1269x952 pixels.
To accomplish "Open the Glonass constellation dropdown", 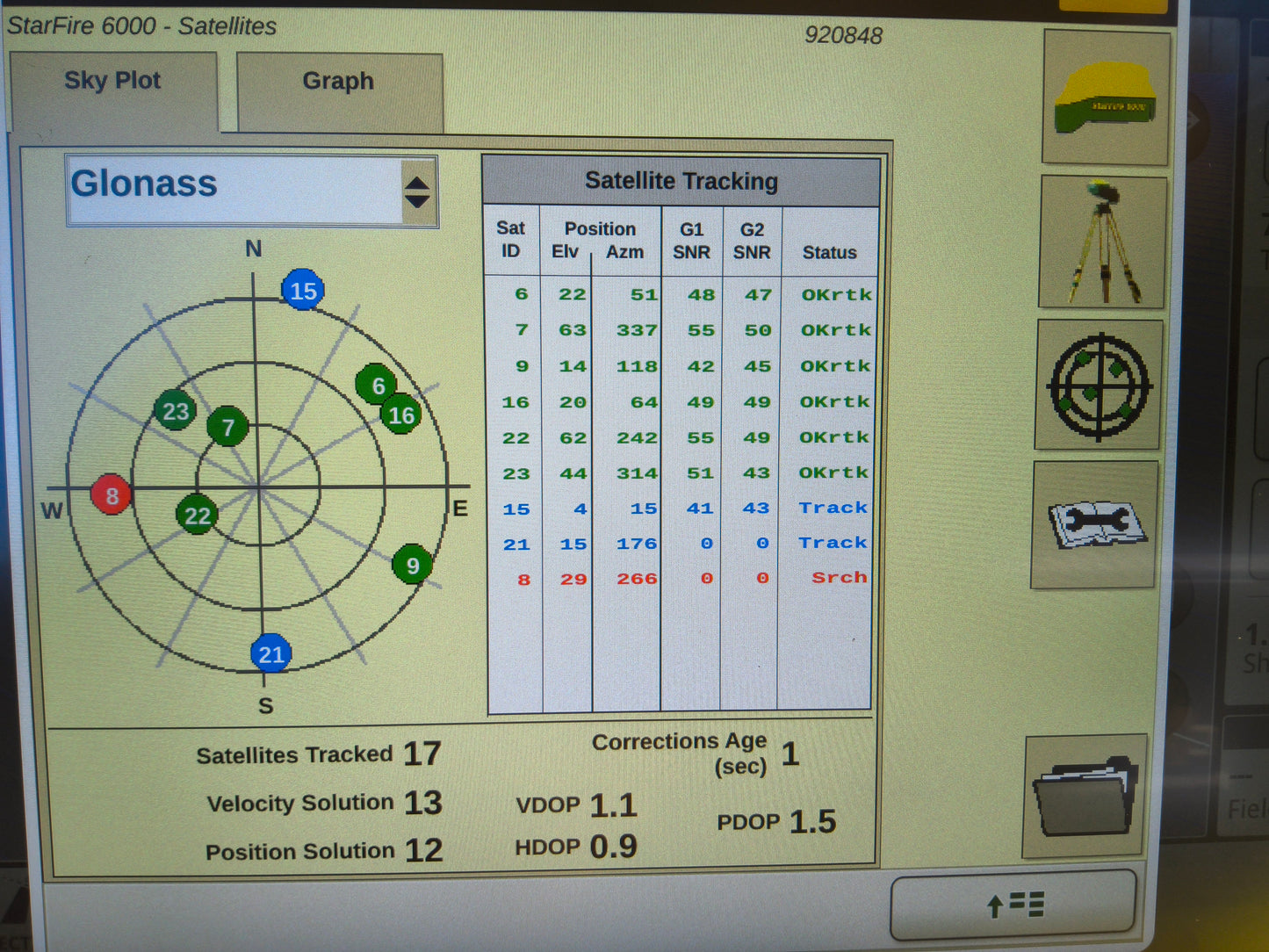I will click(252, 191).
